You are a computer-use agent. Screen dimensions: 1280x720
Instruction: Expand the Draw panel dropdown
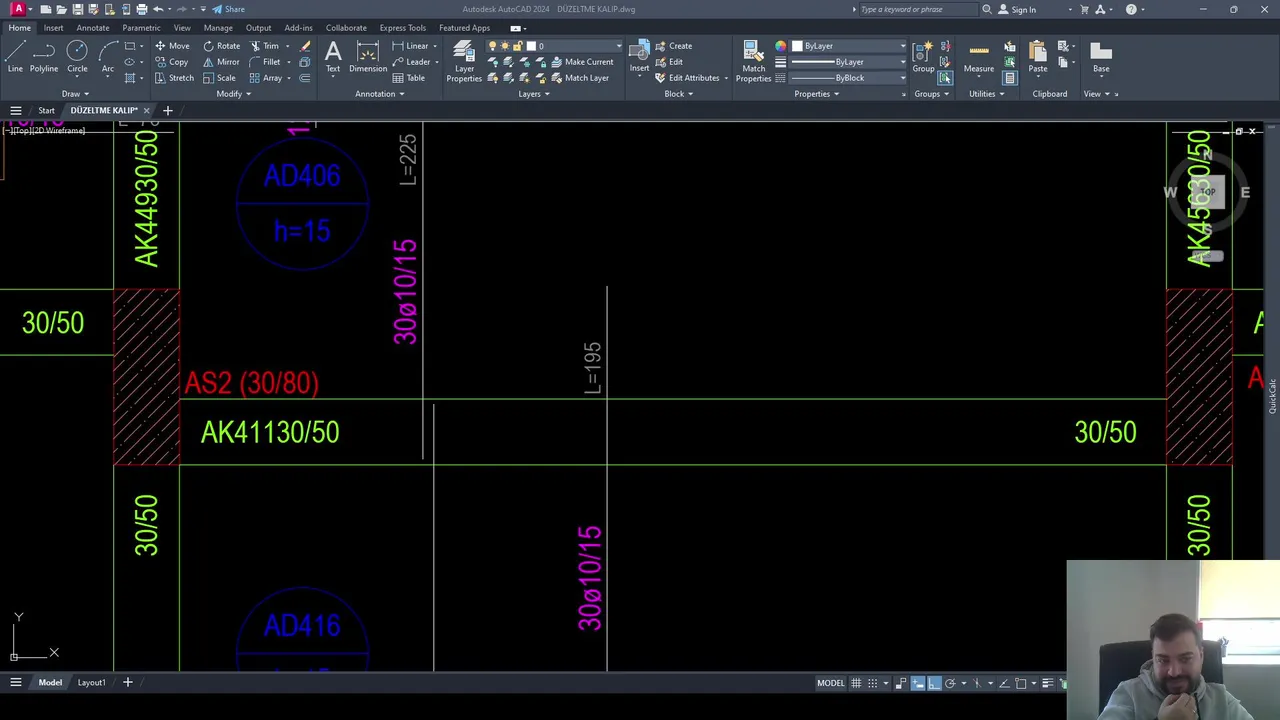click(75, 94)
